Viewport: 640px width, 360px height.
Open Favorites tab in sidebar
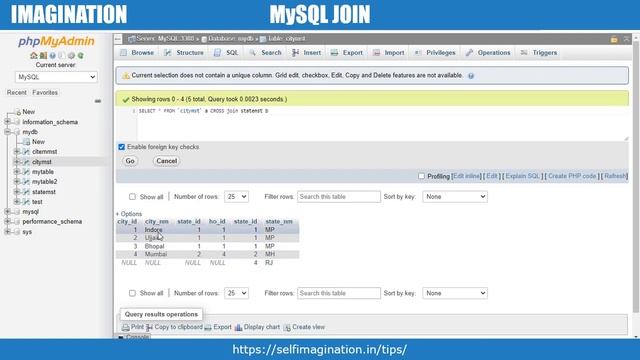point(45,93)
